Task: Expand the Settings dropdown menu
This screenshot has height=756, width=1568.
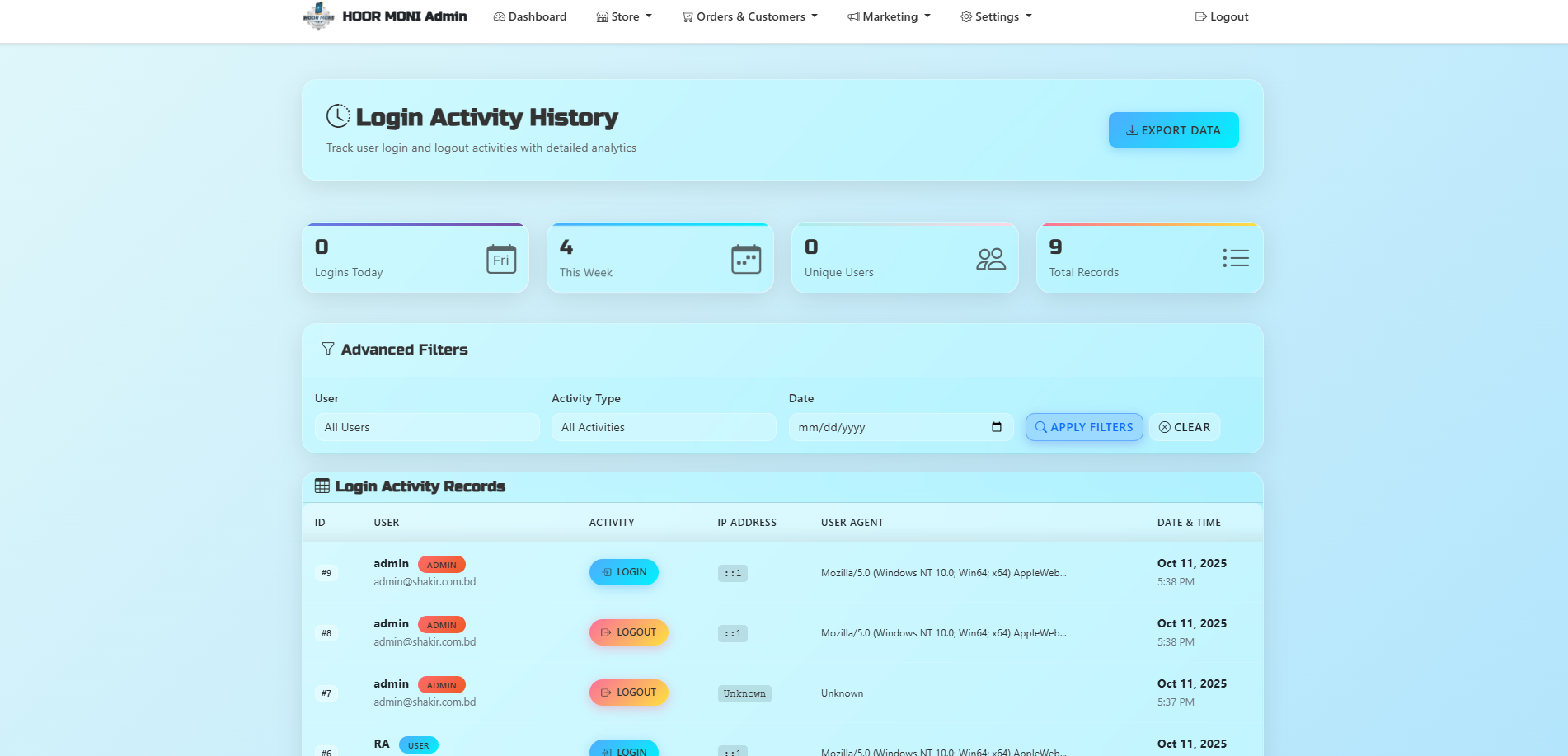Action: (996, 16)
